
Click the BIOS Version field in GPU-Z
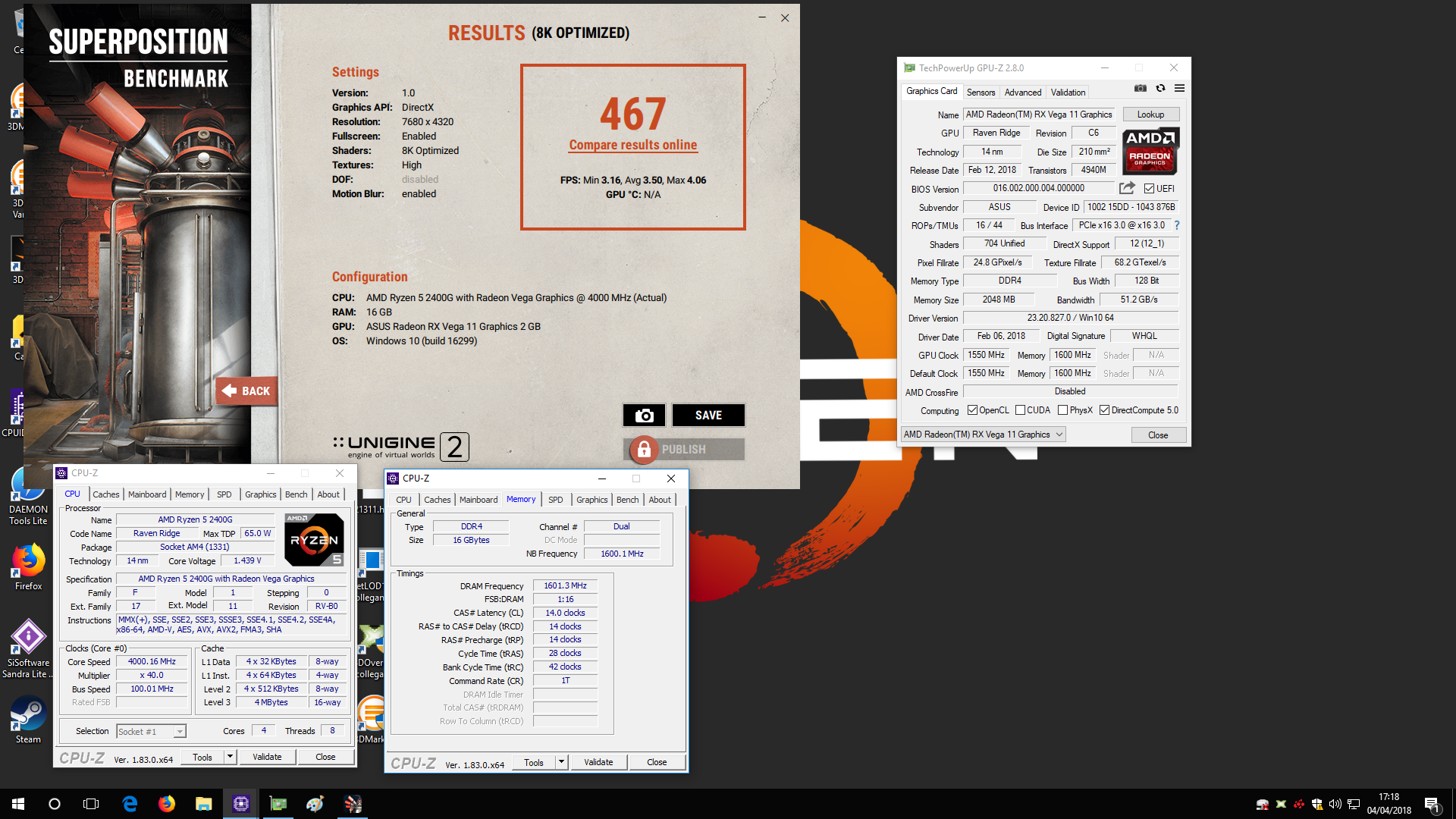[1038, 188]
